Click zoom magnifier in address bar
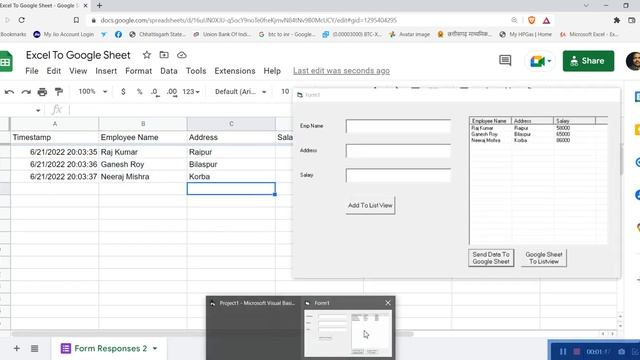 click(514, 20)
